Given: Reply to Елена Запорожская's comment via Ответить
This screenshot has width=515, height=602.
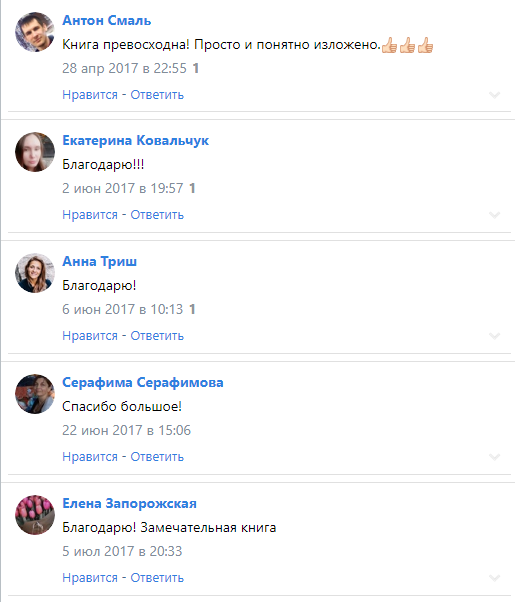Looking at the screenshot, I should [157, 578].
